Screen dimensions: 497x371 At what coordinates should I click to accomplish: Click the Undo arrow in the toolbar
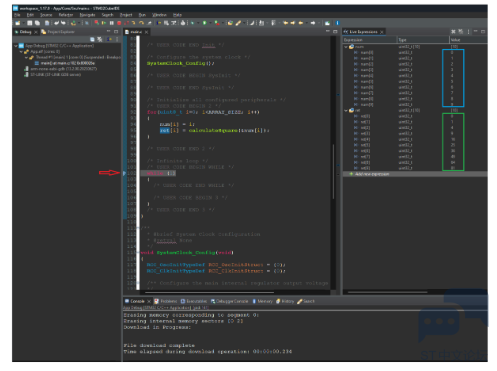(x=56, y=23)
